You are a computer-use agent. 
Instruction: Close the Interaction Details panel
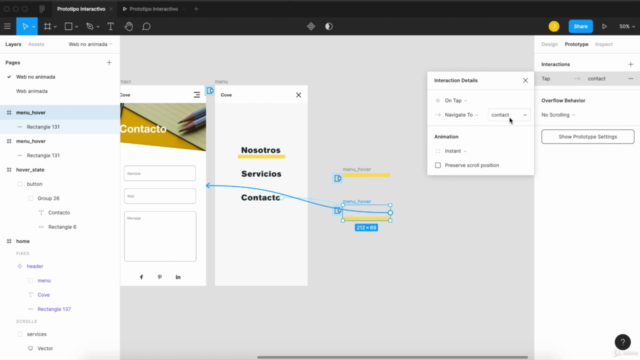click(x=525, y=80)
